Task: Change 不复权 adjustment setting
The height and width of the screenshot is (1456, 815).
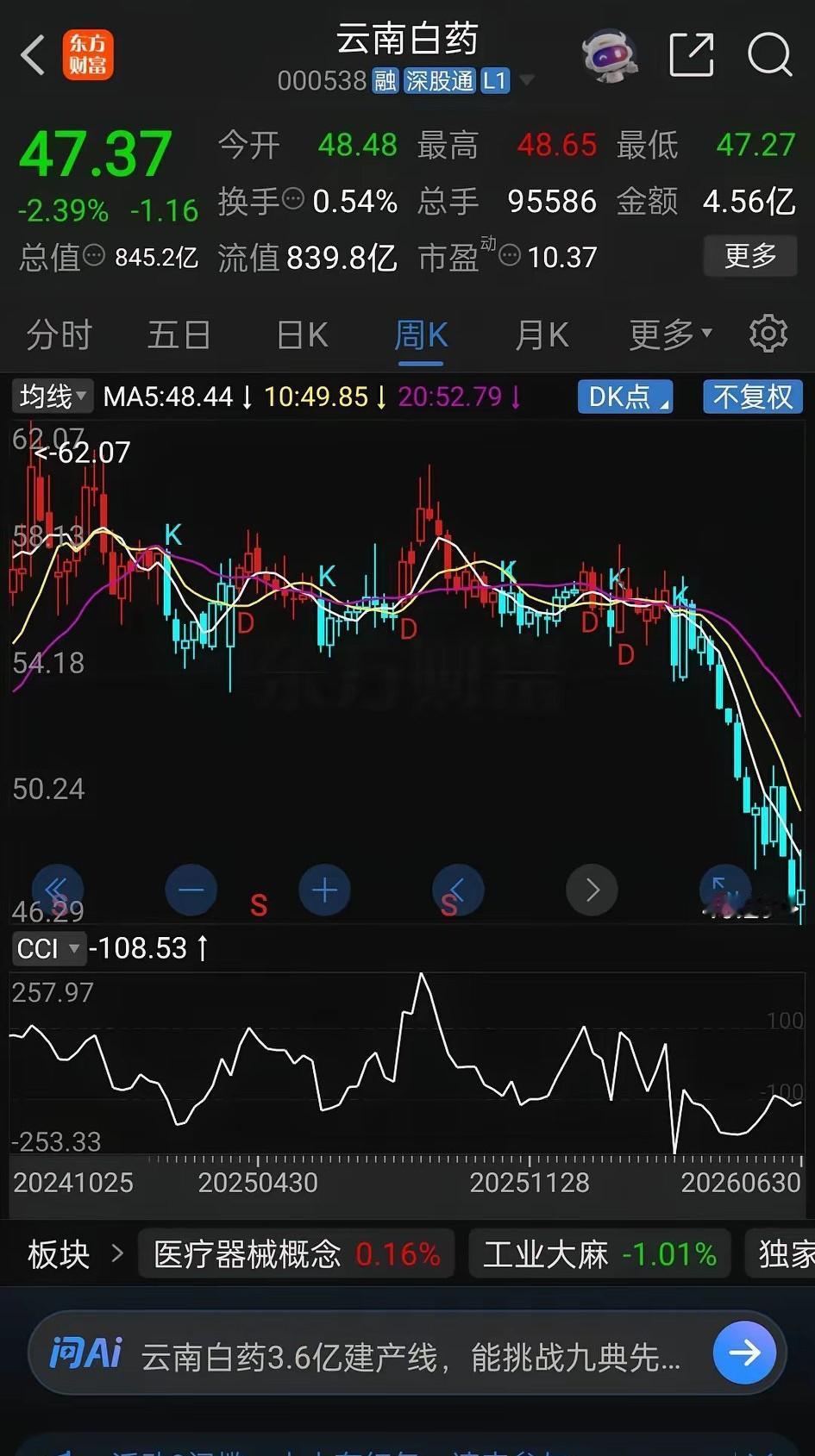Action: tap(752, 397)
